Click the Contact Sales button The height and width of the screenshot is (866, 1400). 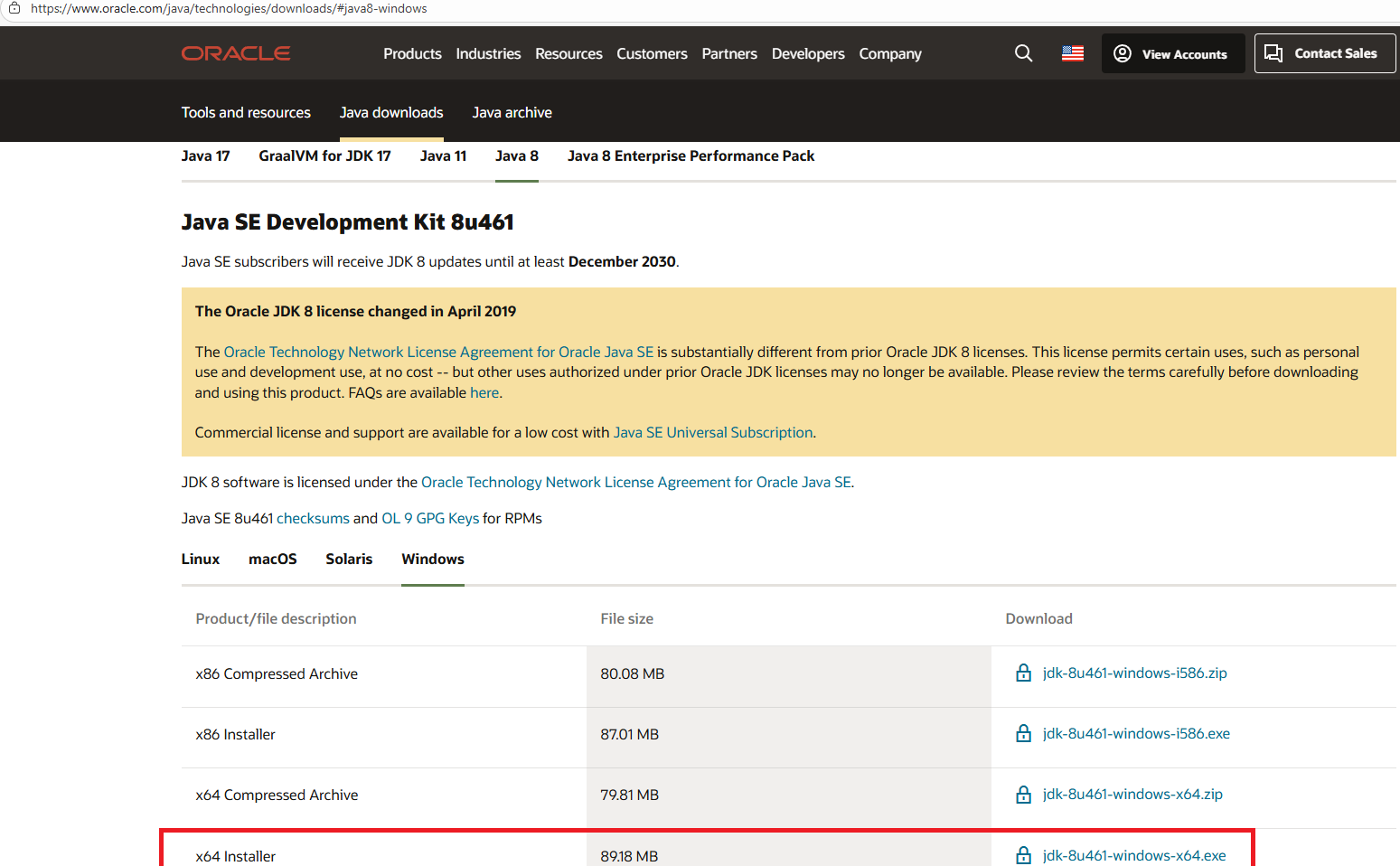coord(1325,53)
